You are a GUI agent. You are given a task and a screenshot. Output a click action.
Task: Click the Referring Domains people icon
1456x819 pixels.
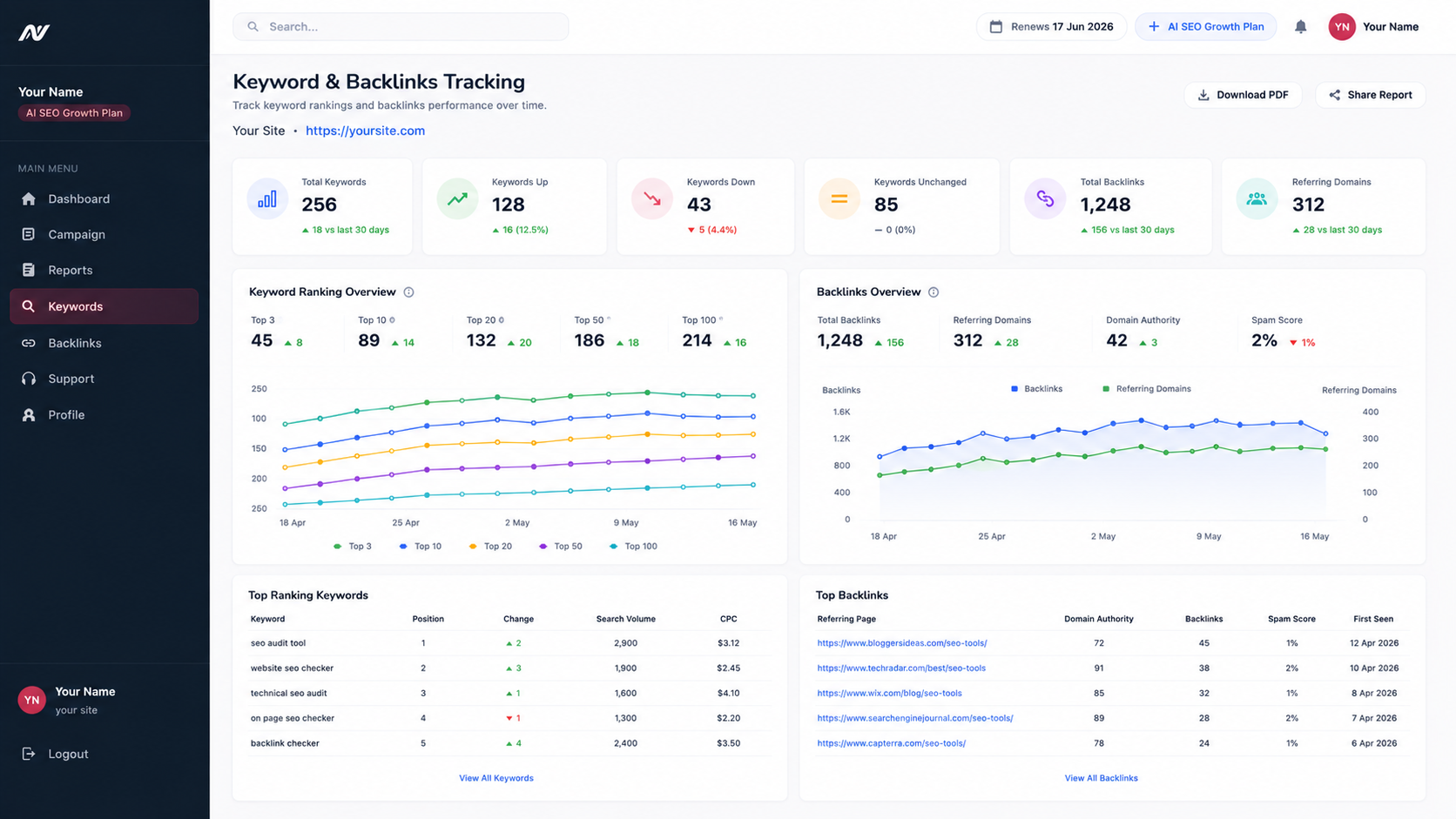(x=1257, y=198)
